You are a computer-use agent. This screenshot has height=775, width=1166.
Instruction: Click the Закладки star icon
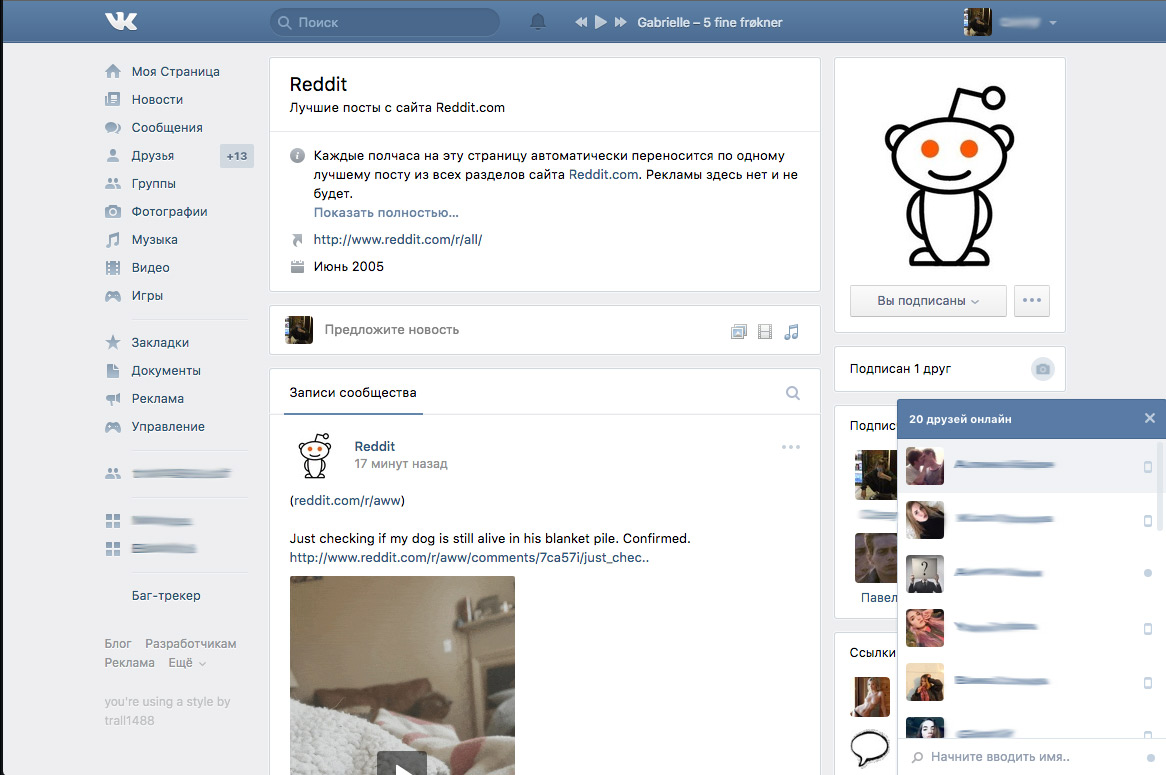point(113,342)
